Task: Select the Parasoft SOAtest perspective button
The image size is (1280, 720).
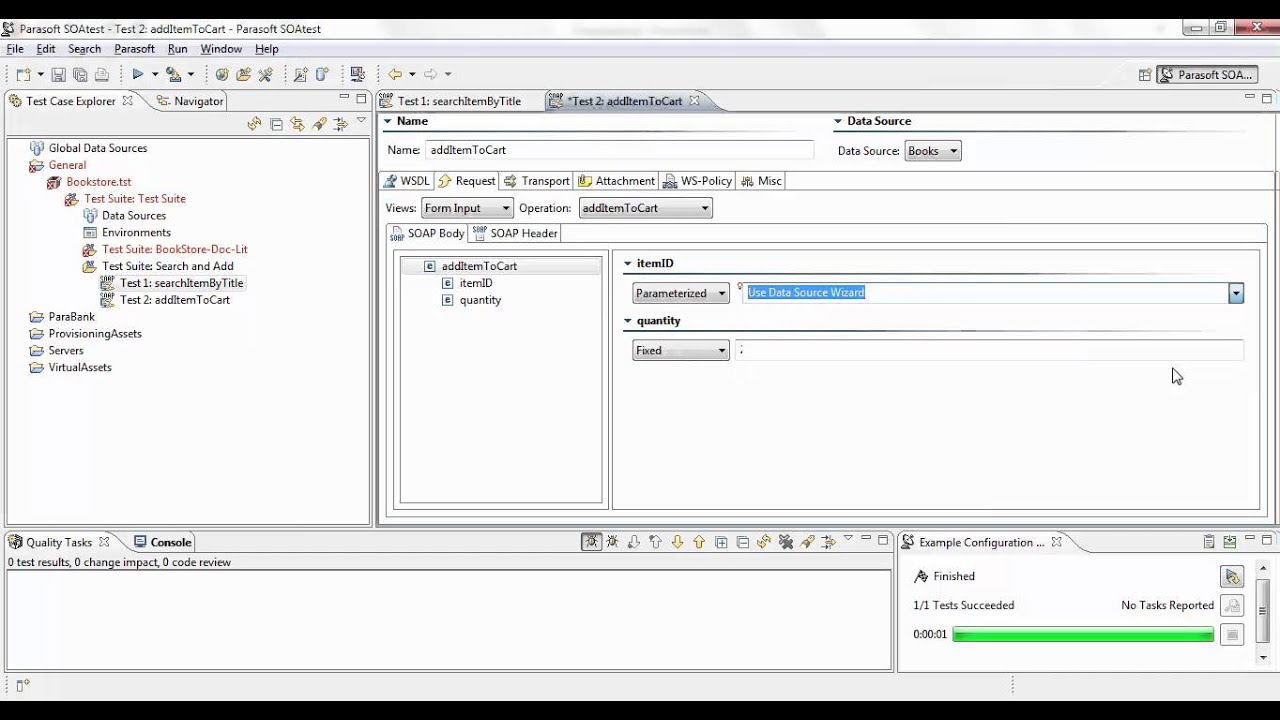Action: click(x=1206, y=75)
